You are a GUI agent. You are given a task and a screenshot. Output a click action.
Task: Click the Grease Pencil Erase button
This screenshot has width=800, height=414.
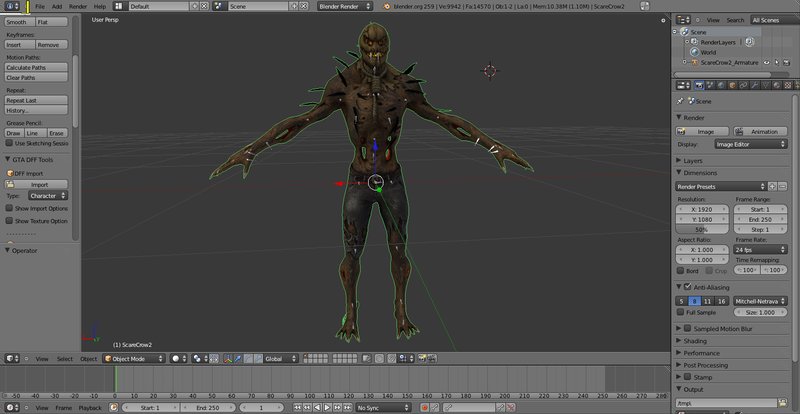57,133
